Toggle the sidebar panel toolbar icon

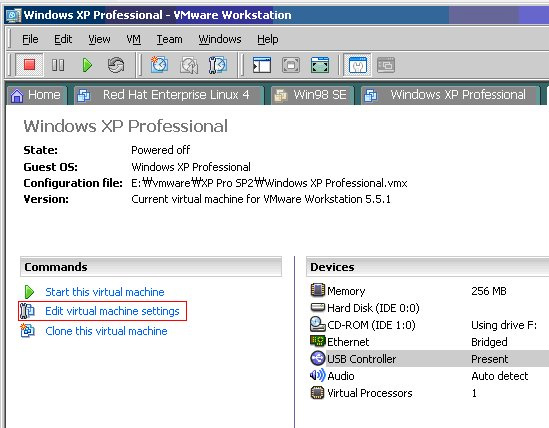click(262, 65)
